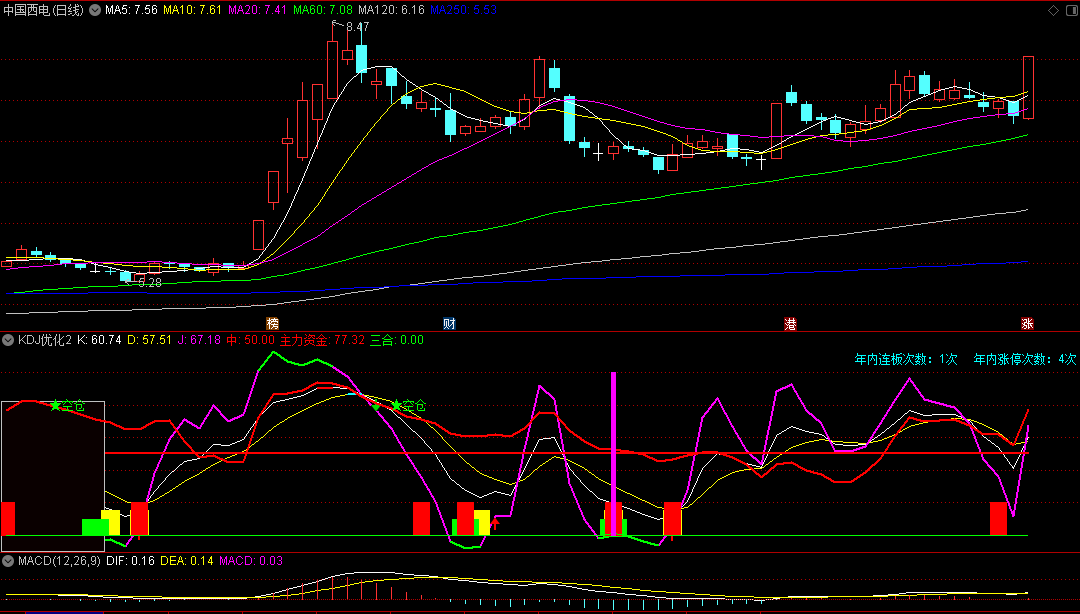The height and width of the screenshot is (614, 1080).
Task: Click the 三合: 0.00 value
Action: [x=397, y=340]
